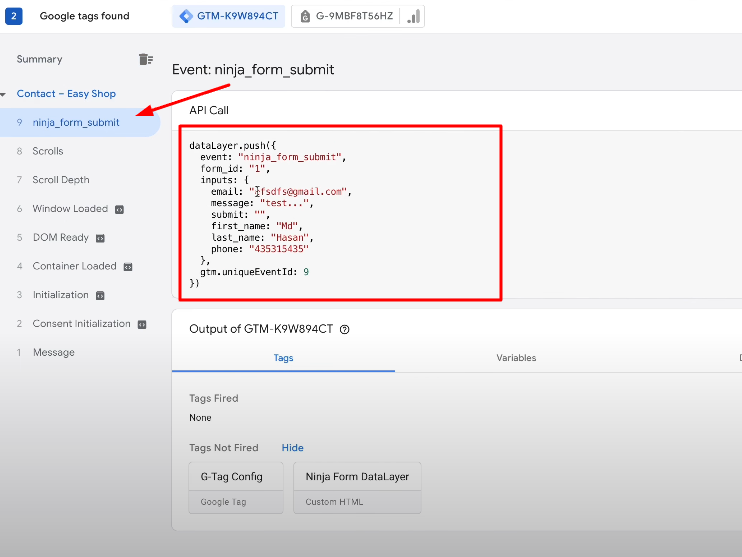742x557 pixels.
Task: Click the Tags Fired label
Action: (214, 398)
